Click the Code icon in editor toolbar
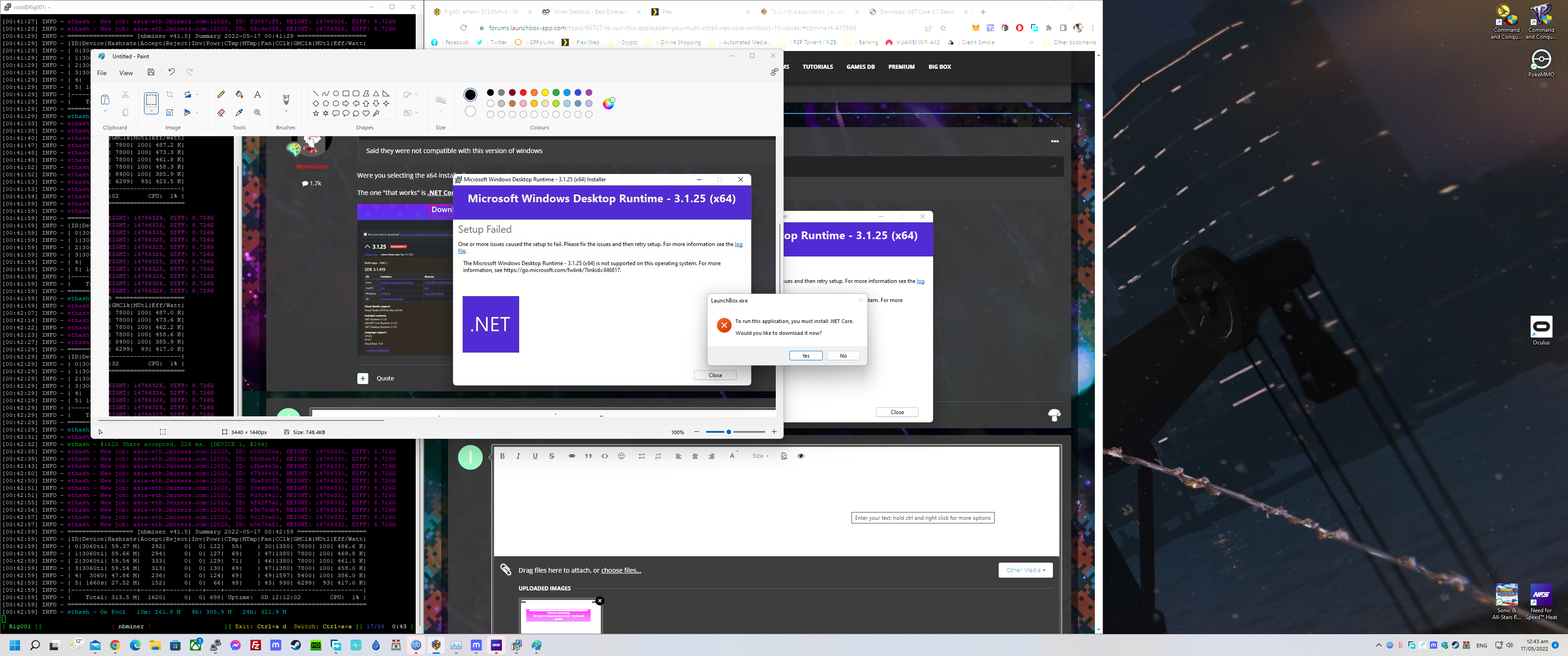 (604, 456)
